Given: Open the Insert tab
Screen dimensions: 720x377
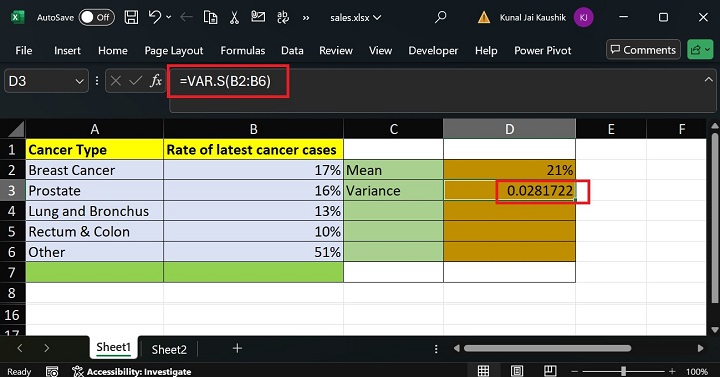Looking at the screenshot, I should [67, 51].
